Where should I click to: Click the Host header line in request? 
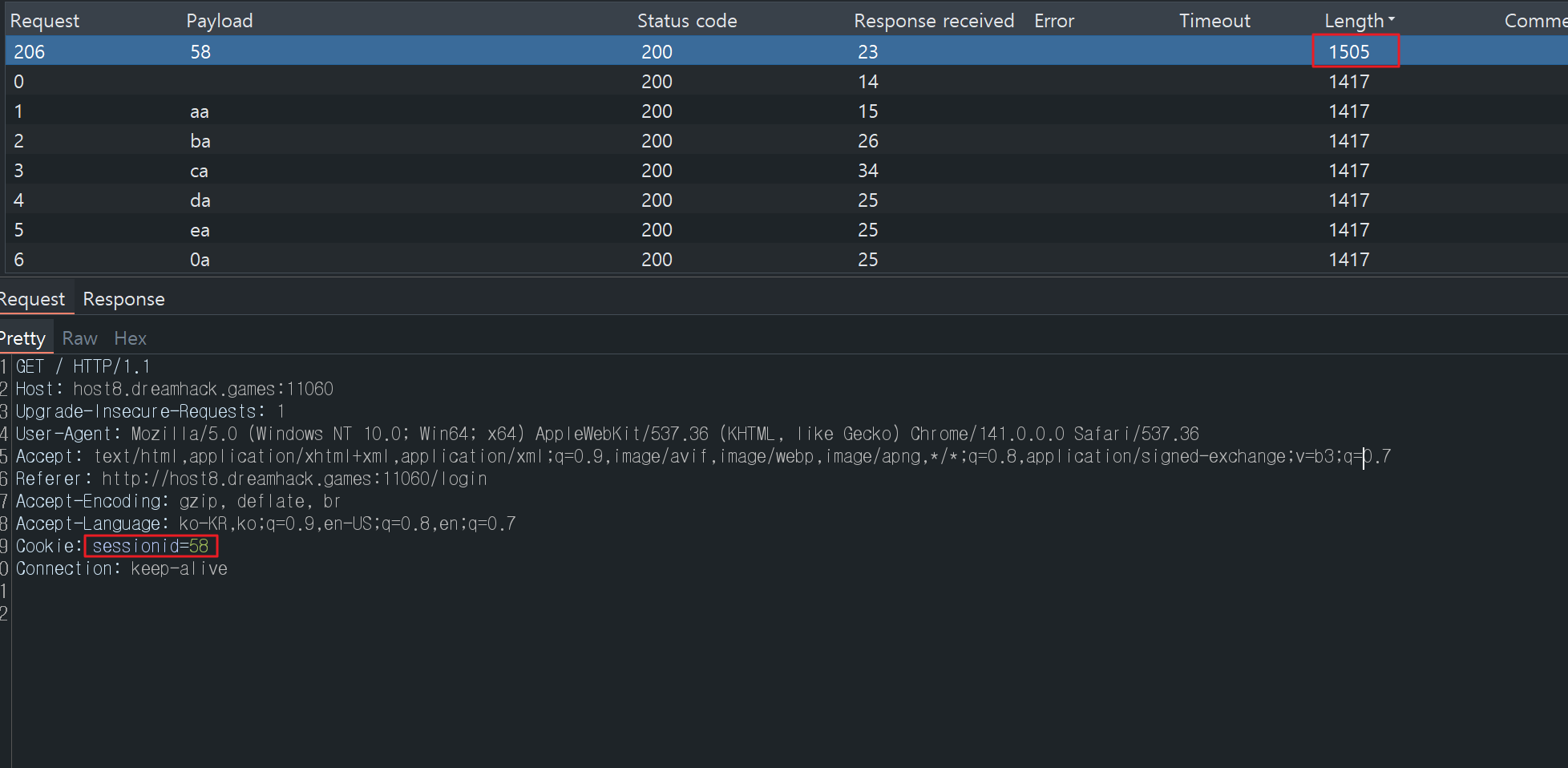(x=174, y=389)
